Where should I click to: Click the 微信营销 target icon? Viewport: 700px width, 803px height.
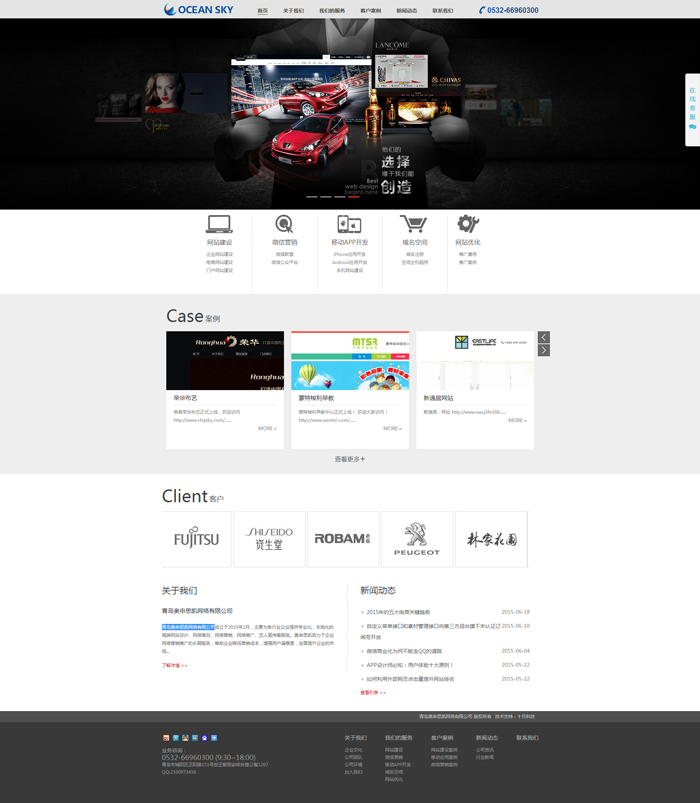(284, 224)
